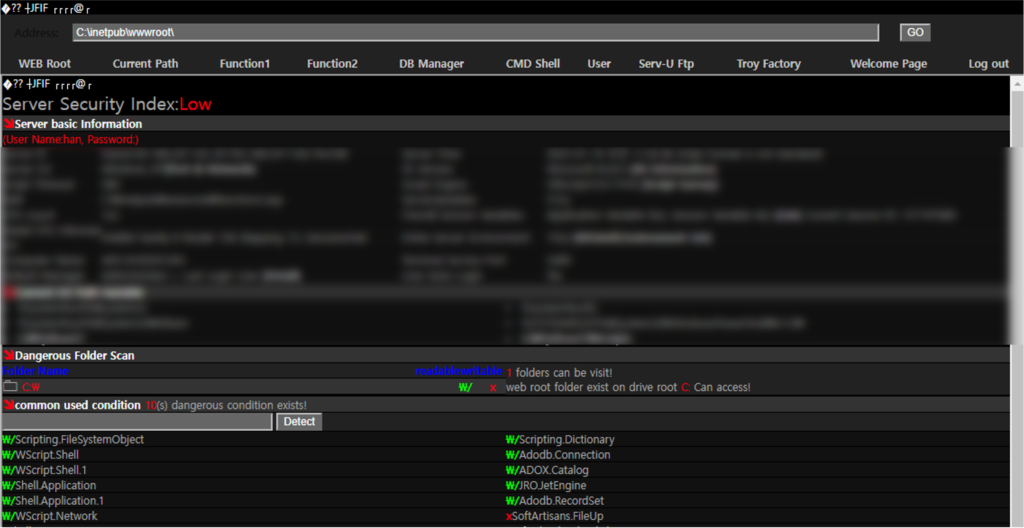
Task: Click the Adodb.RecordSet entry
Action: [x=561, y=501]
